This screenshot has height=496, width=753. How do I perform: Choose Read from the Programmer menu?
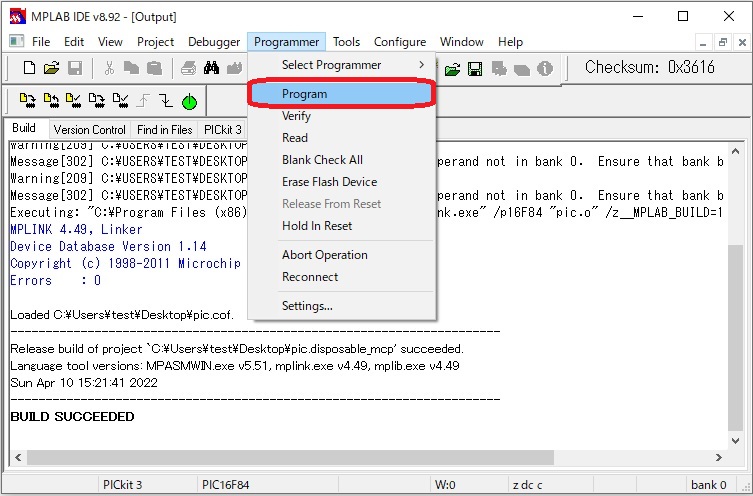point(342,138)
